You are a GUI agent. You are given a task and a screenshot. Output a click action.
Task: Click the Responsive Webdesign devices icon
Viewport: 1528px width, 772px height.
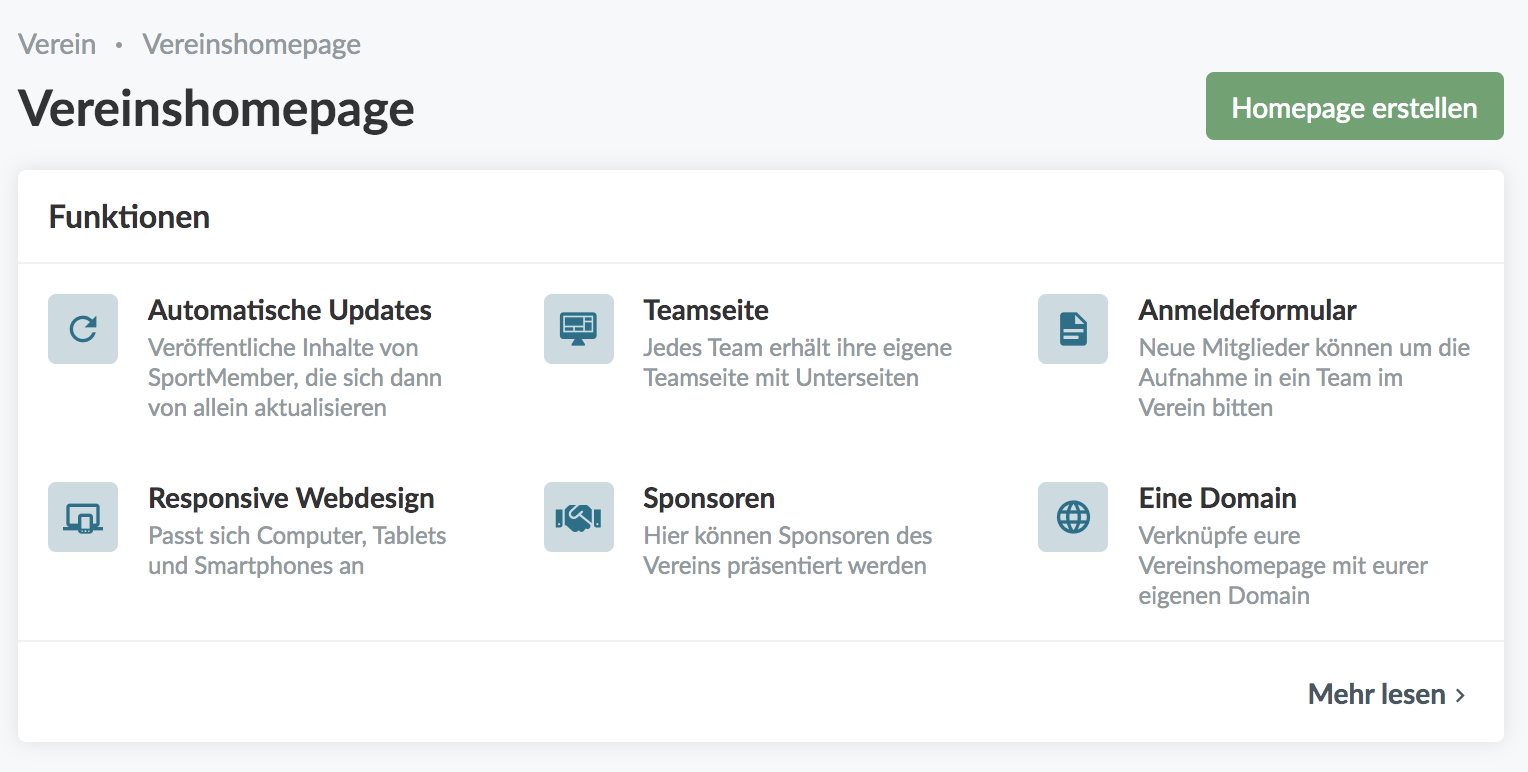(83, 517)
